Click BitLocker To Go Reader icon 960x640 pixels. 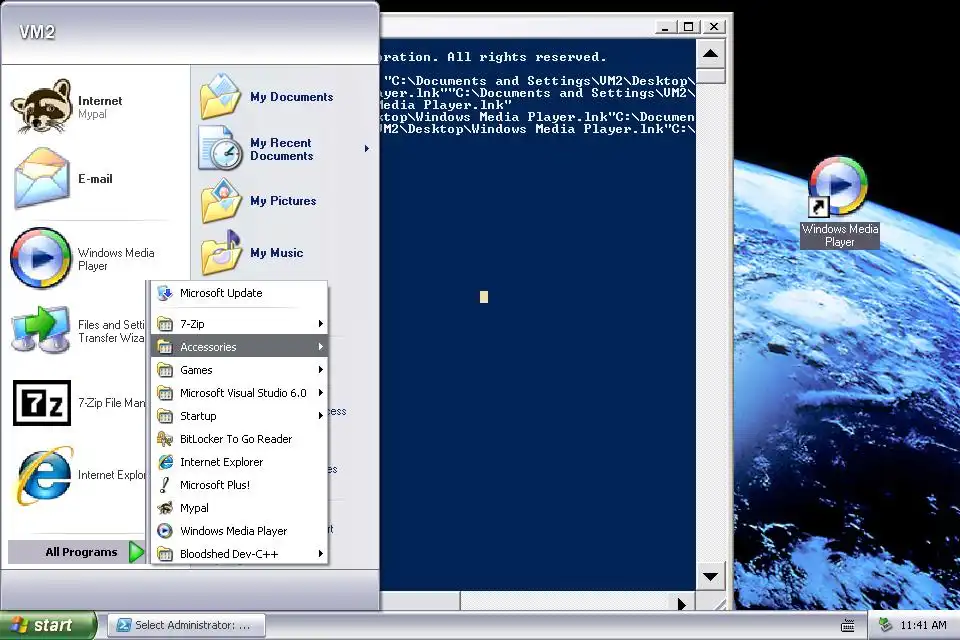165,439
